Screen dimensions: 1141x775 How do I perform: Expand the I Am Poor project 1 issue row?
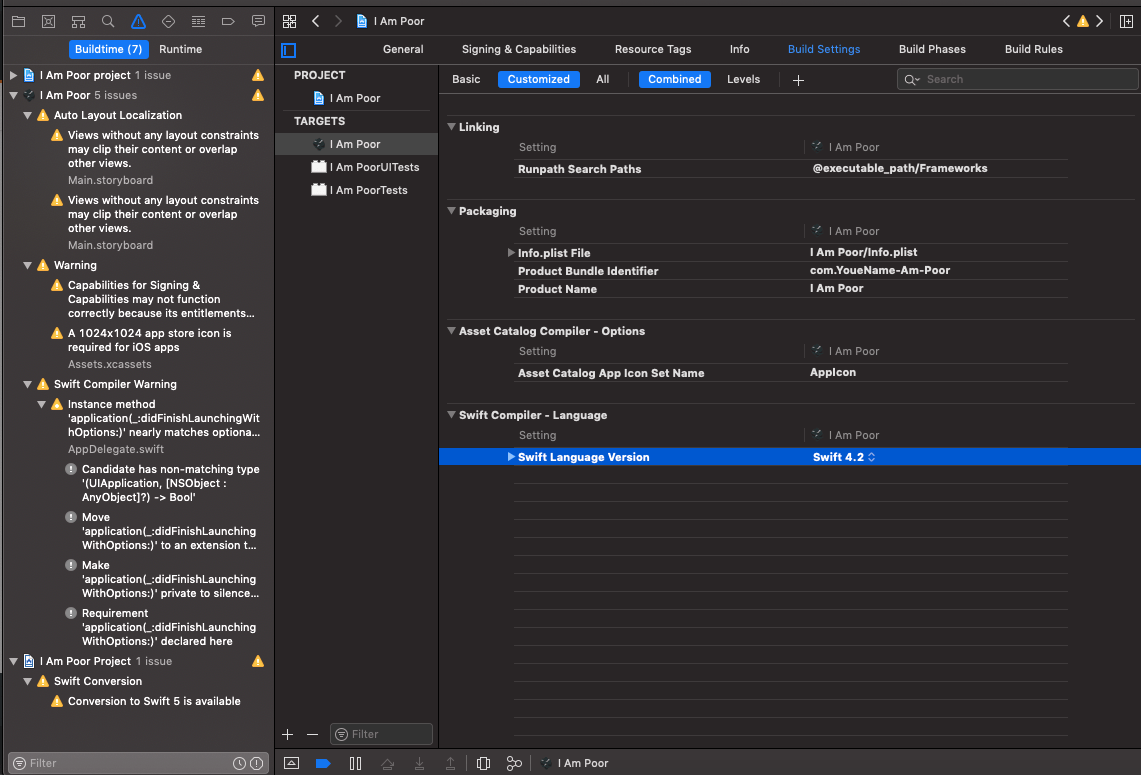point(13,75)
